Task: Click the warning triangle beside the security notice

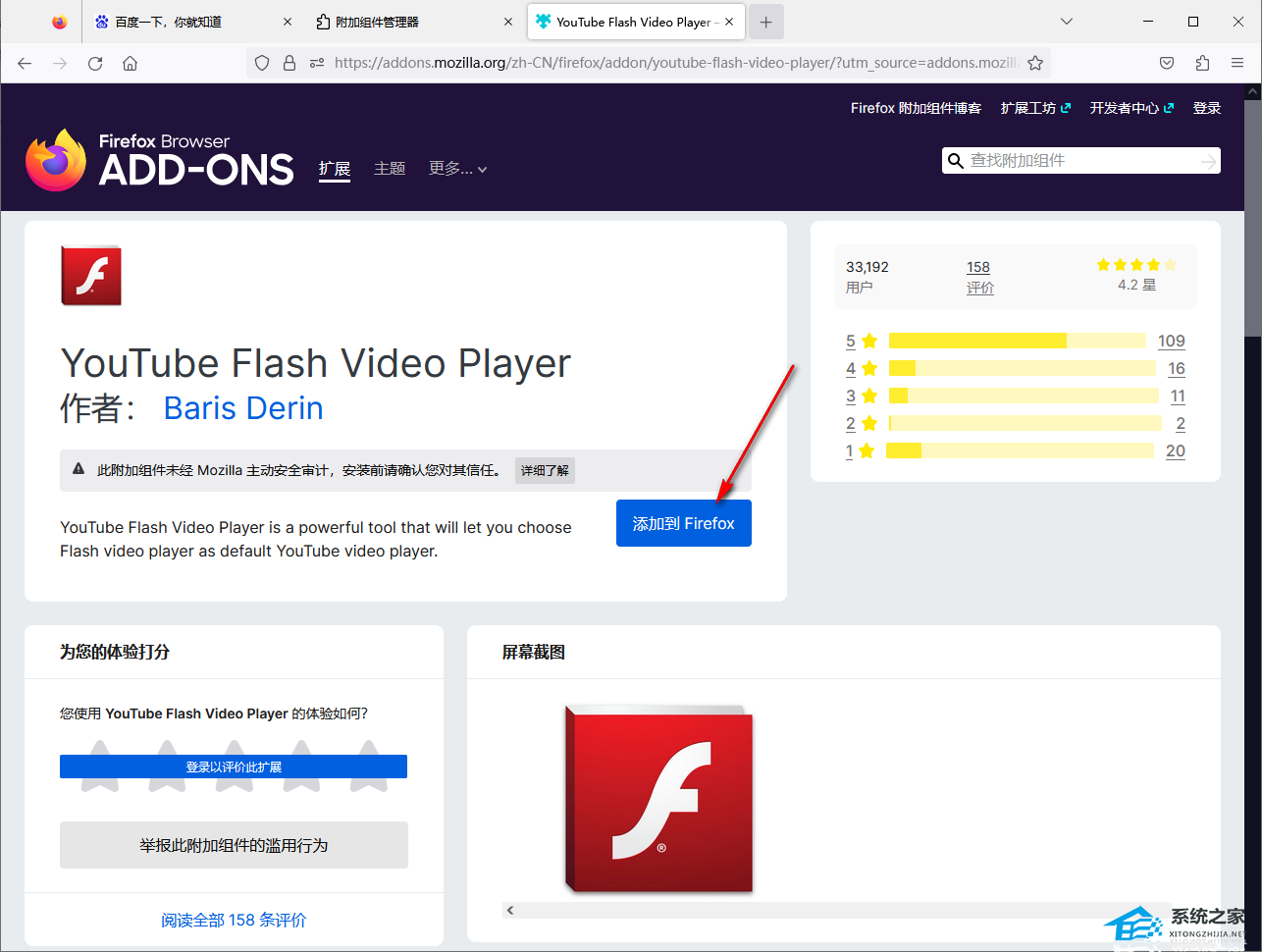Action: (79, 469)
